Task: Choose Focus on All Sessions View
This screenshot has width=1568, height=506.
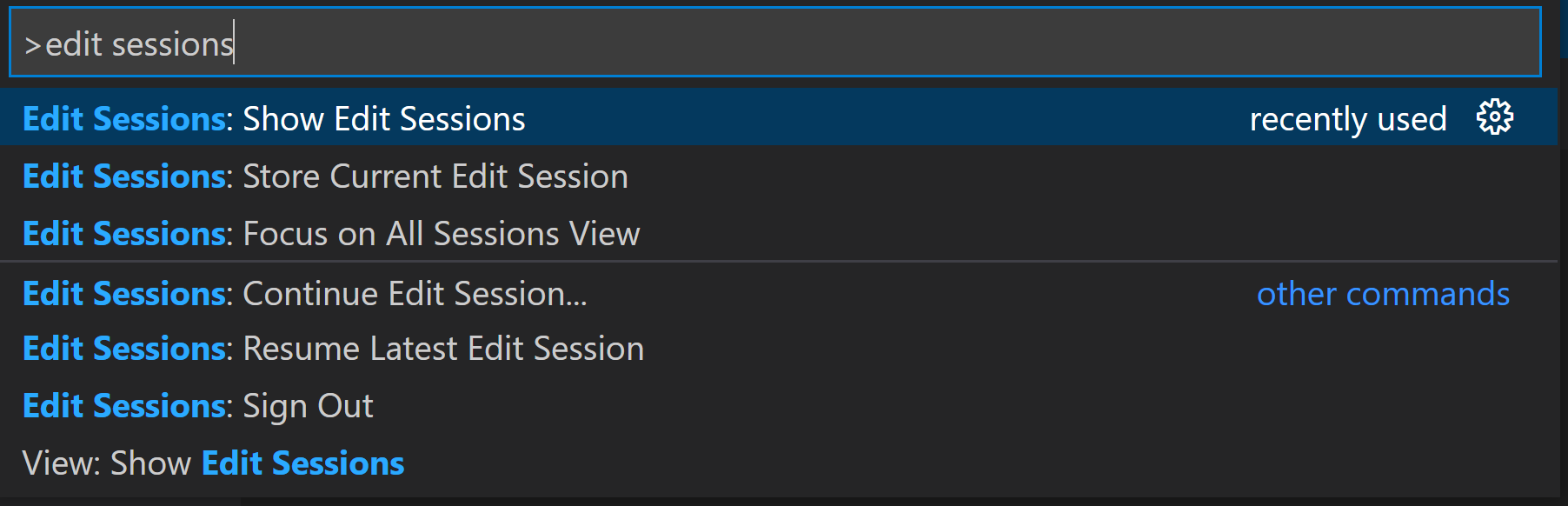Action: point(348,233)
